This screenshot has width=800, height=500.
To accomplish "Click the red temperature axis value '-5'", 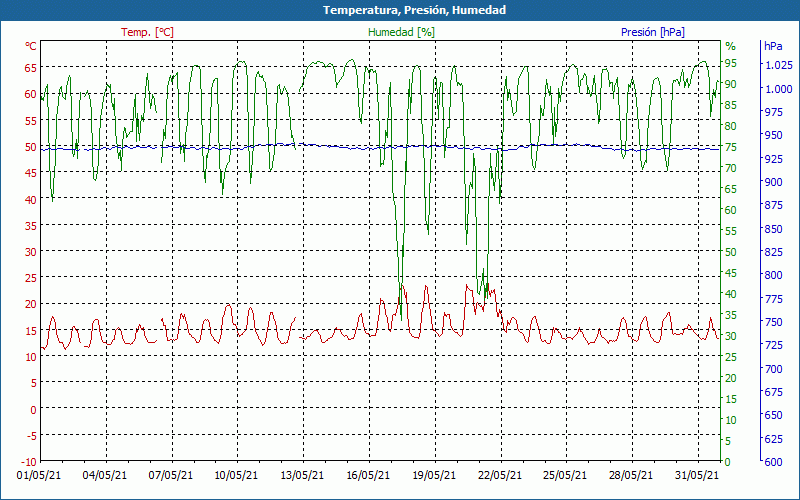I will tap(31, 436).
